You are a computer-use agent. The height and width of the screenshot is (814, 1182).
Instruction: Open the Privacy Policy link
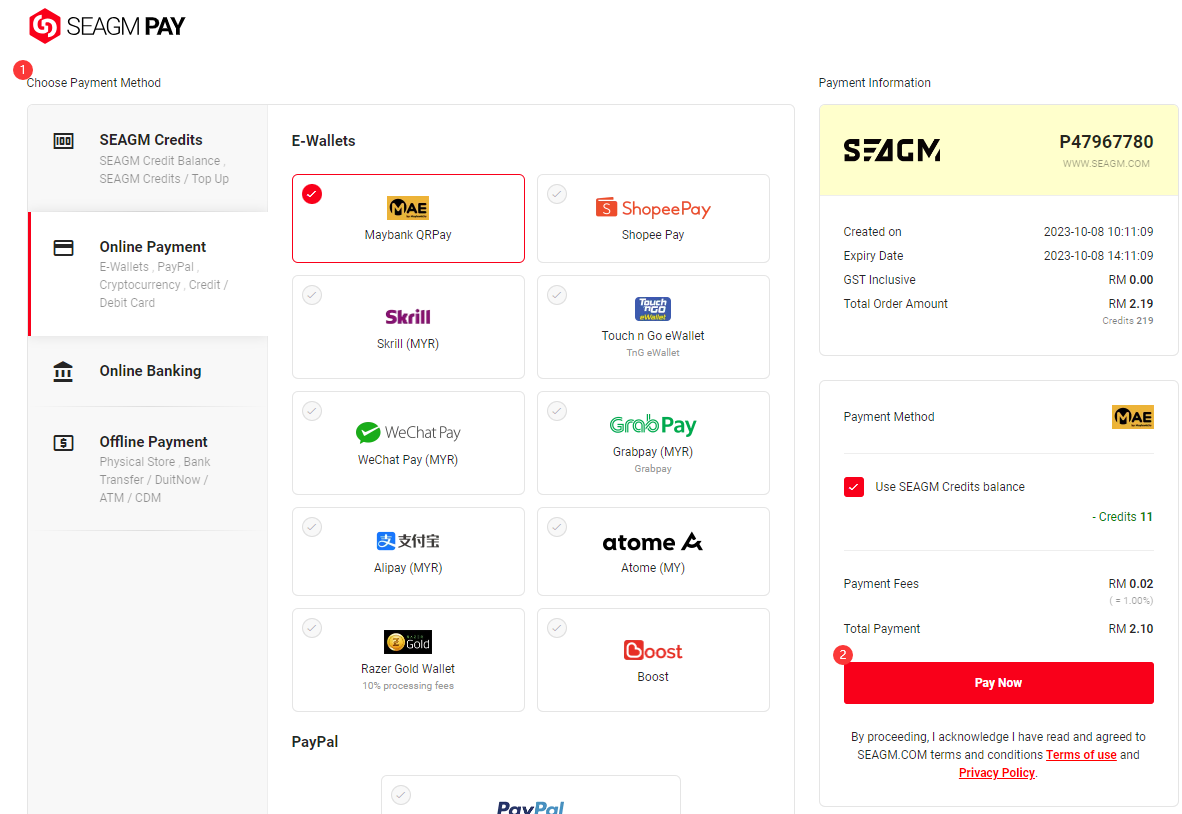(x=997, y=773)
